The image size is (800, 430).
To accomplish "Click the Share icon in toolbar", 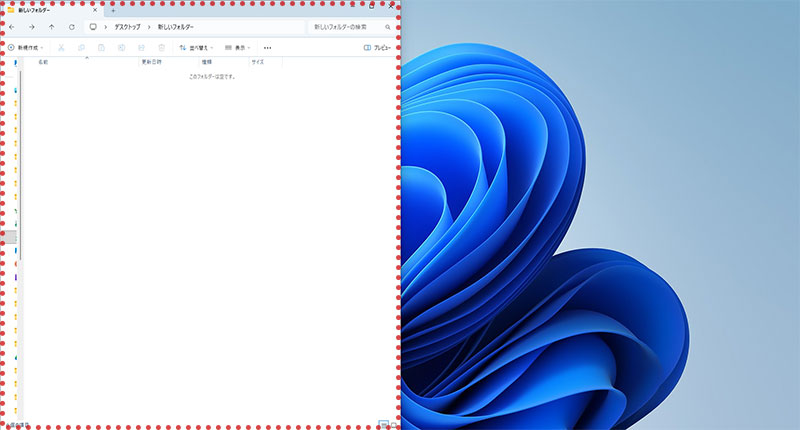I will tap(141, 47).
